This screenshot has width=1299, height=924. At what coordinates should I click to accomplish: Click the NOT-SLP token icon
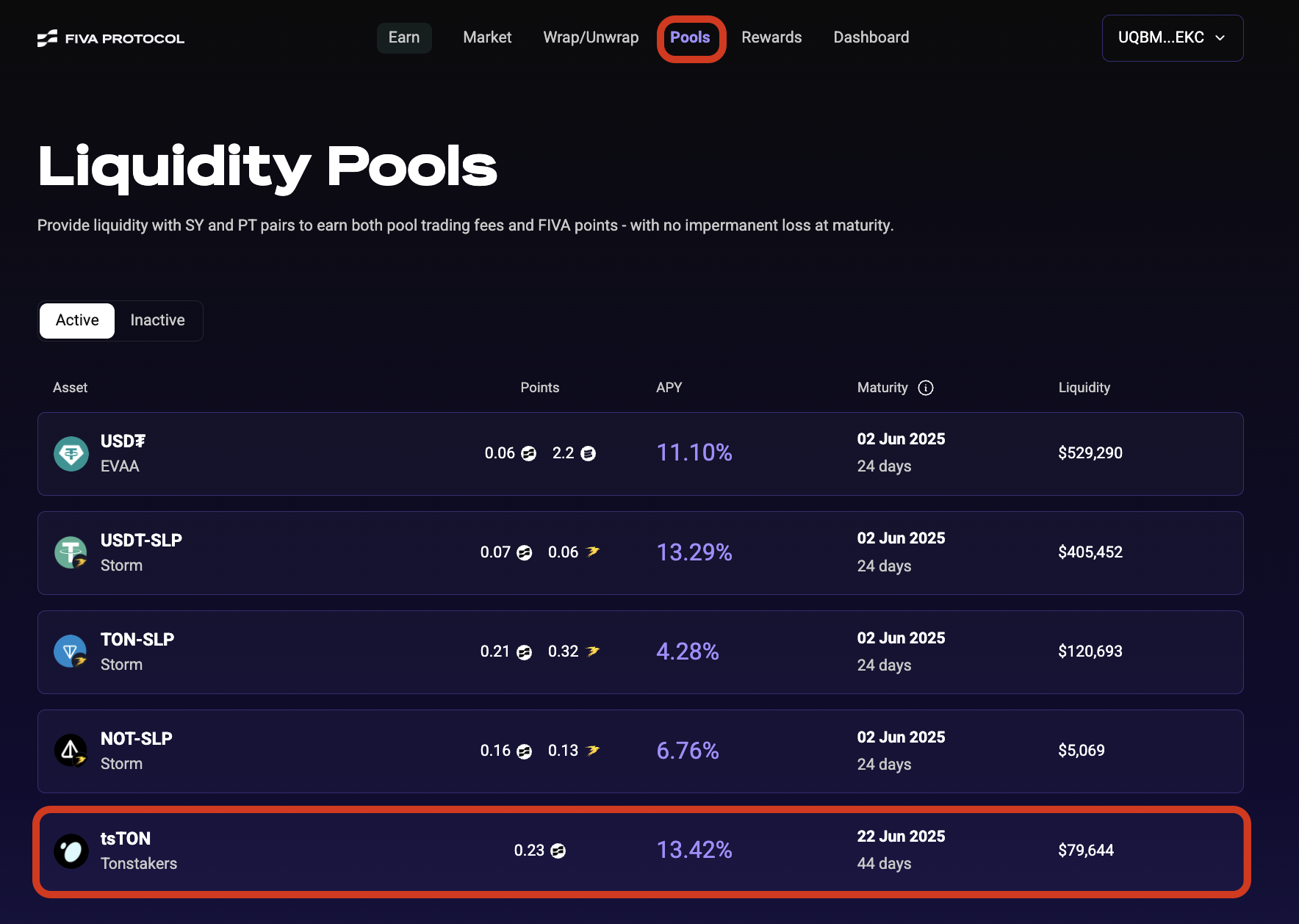coord(71,751)
